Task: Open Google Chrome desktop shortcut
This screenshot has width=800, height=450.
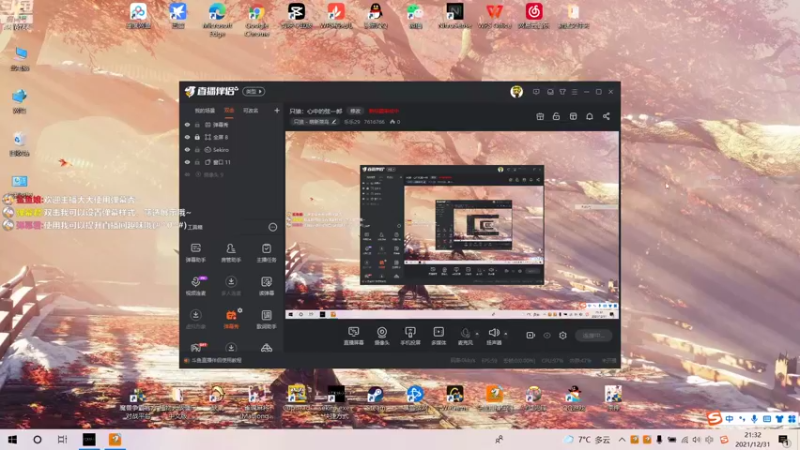Action: click(x=257, y=19)
